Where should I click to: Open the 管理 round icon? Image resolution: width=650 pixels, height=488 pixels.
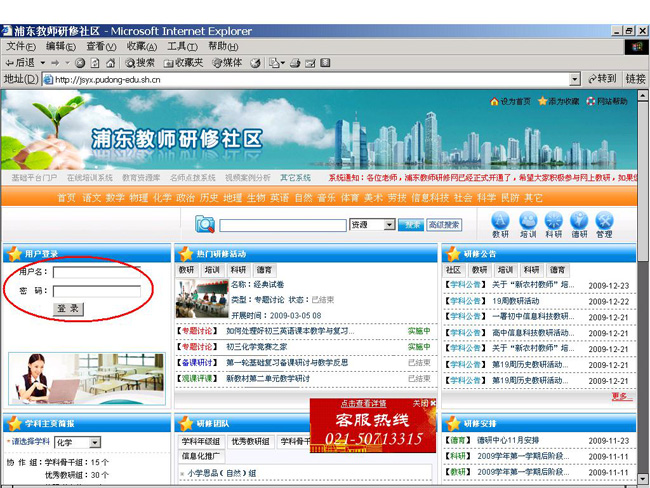point(604,225)
